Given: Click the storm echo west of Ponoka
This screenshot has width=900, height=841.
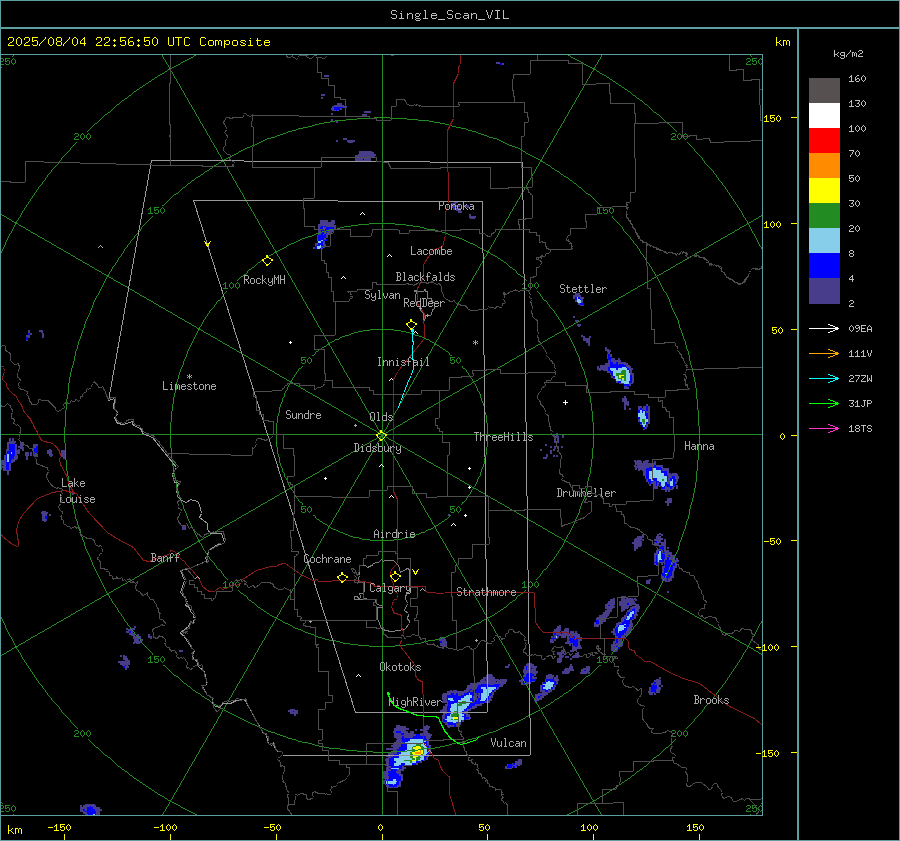Looking at the screenshot, I should (324, 234).
